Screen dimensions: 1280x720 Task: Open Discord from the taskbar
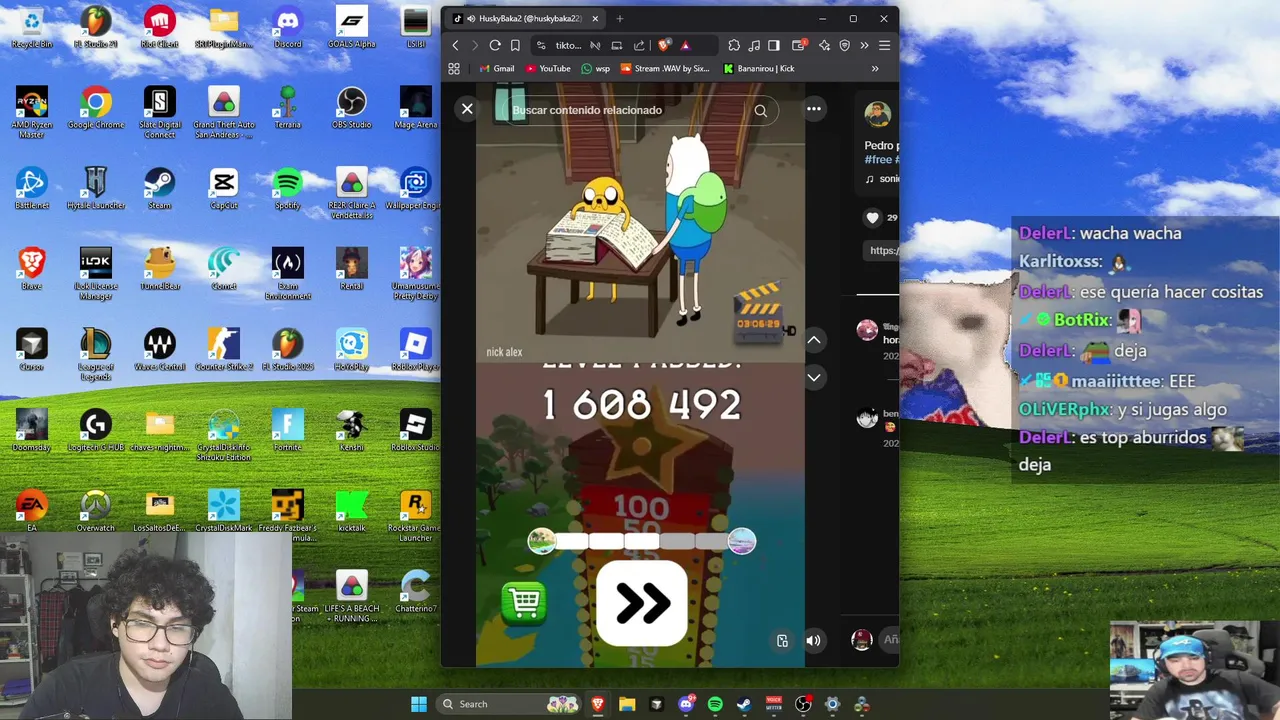(686, 704)
